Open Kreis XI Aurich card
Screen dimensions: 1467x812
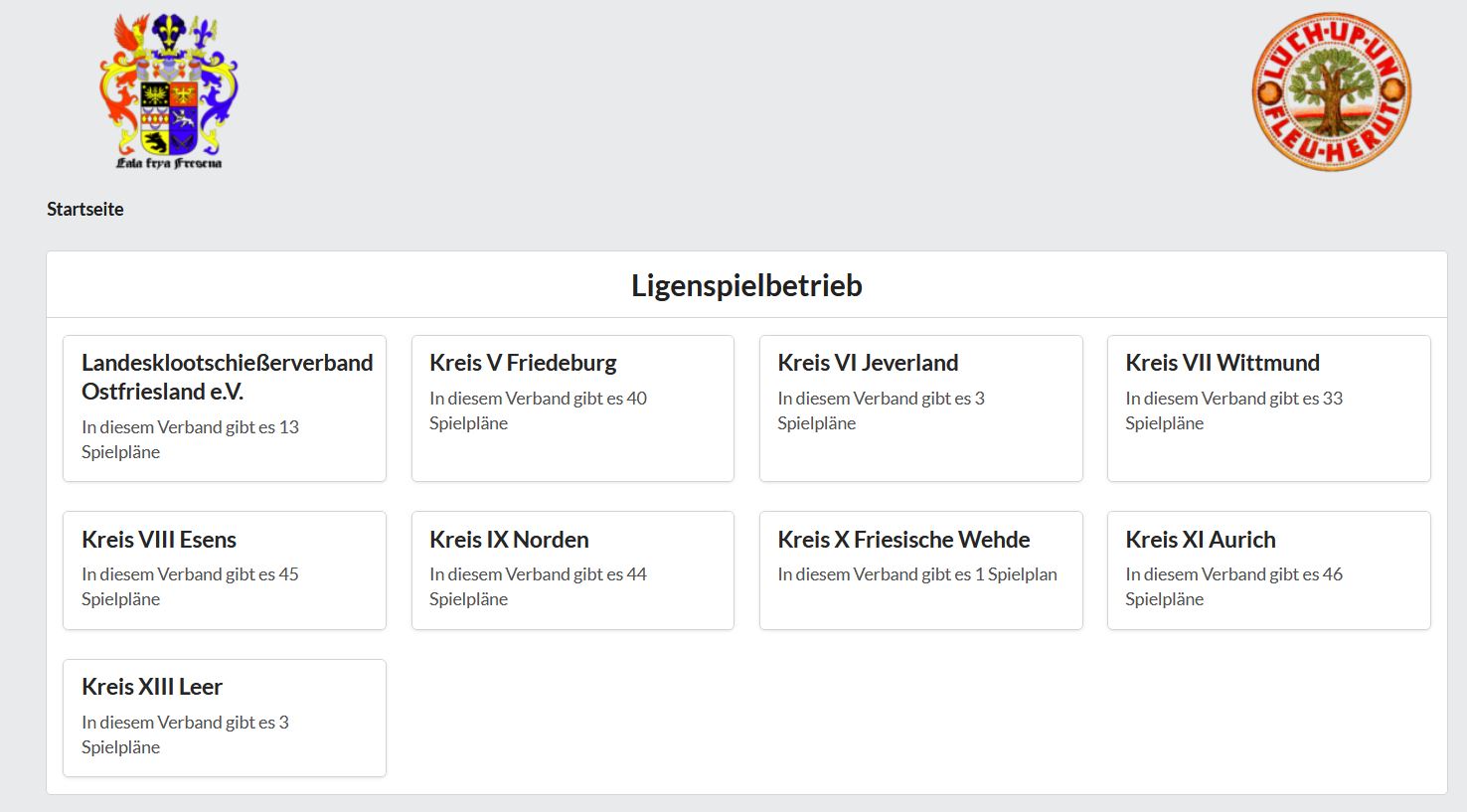[1201, 540]
